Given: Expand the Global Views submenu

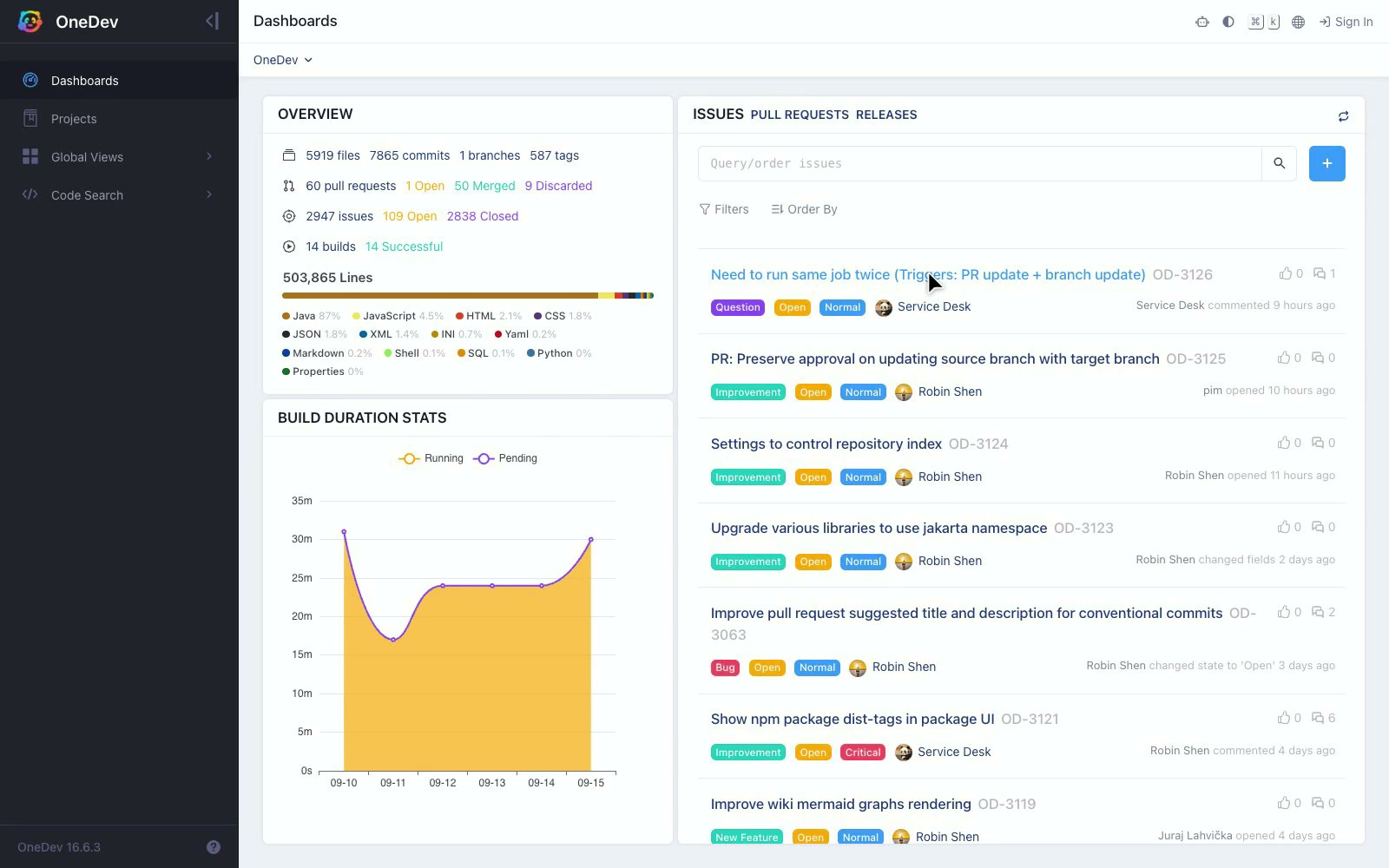Looking at the screenshot, I should tap(119, 157).
